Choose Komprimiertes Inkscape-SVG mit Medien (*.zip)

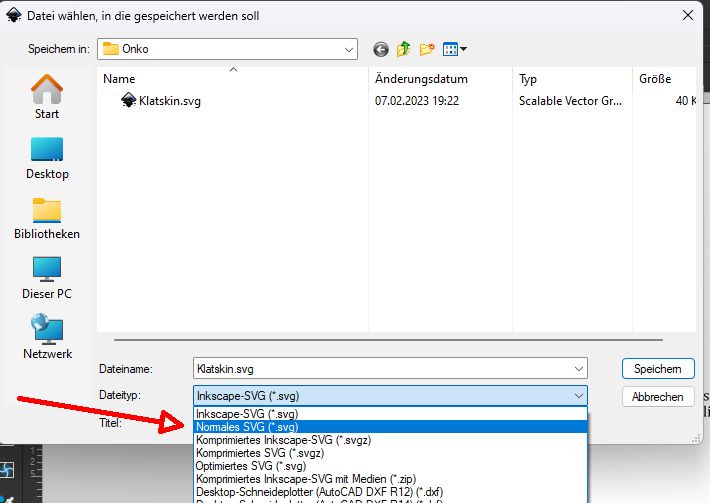point(390,479)
